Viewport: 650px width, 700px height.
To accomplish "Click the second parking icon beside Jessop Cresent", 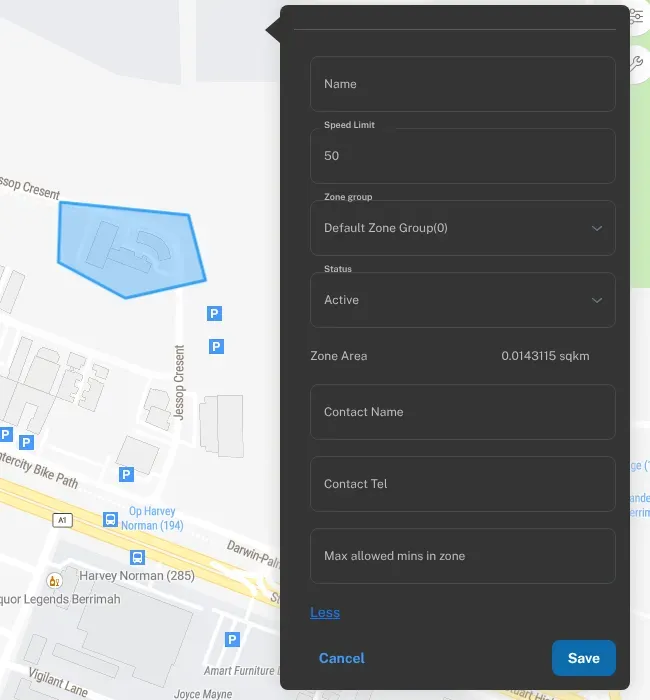I will point(217,346).
